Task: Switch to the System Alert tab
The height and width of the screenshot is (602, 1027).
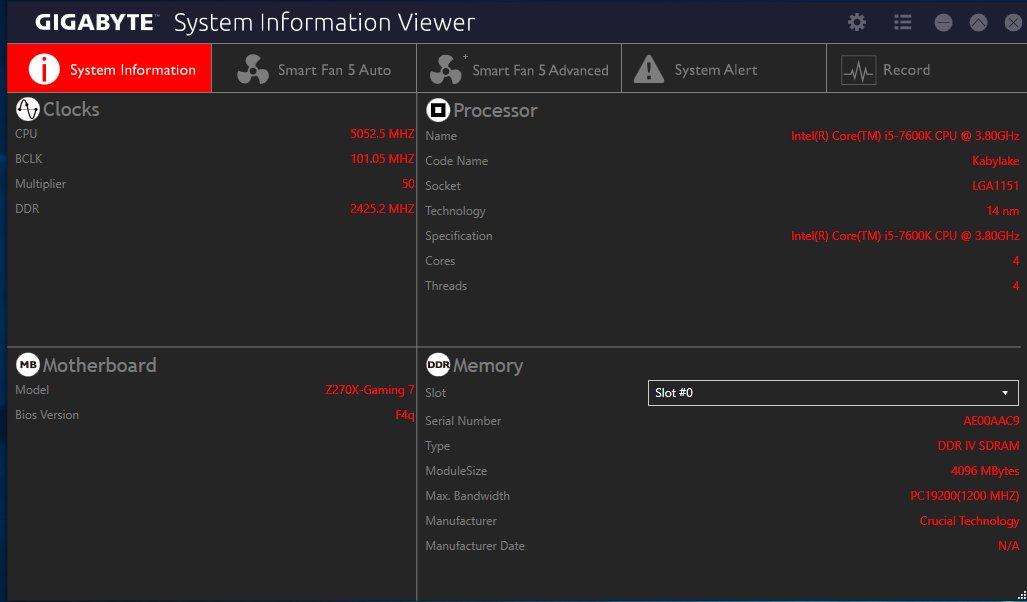Action: click(715, 70)
